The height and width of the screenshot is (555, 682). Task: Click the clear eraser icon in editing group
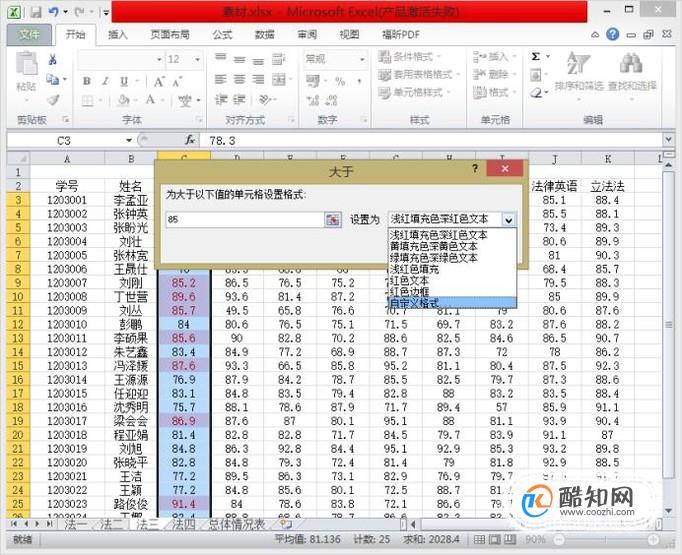point(536,93)
